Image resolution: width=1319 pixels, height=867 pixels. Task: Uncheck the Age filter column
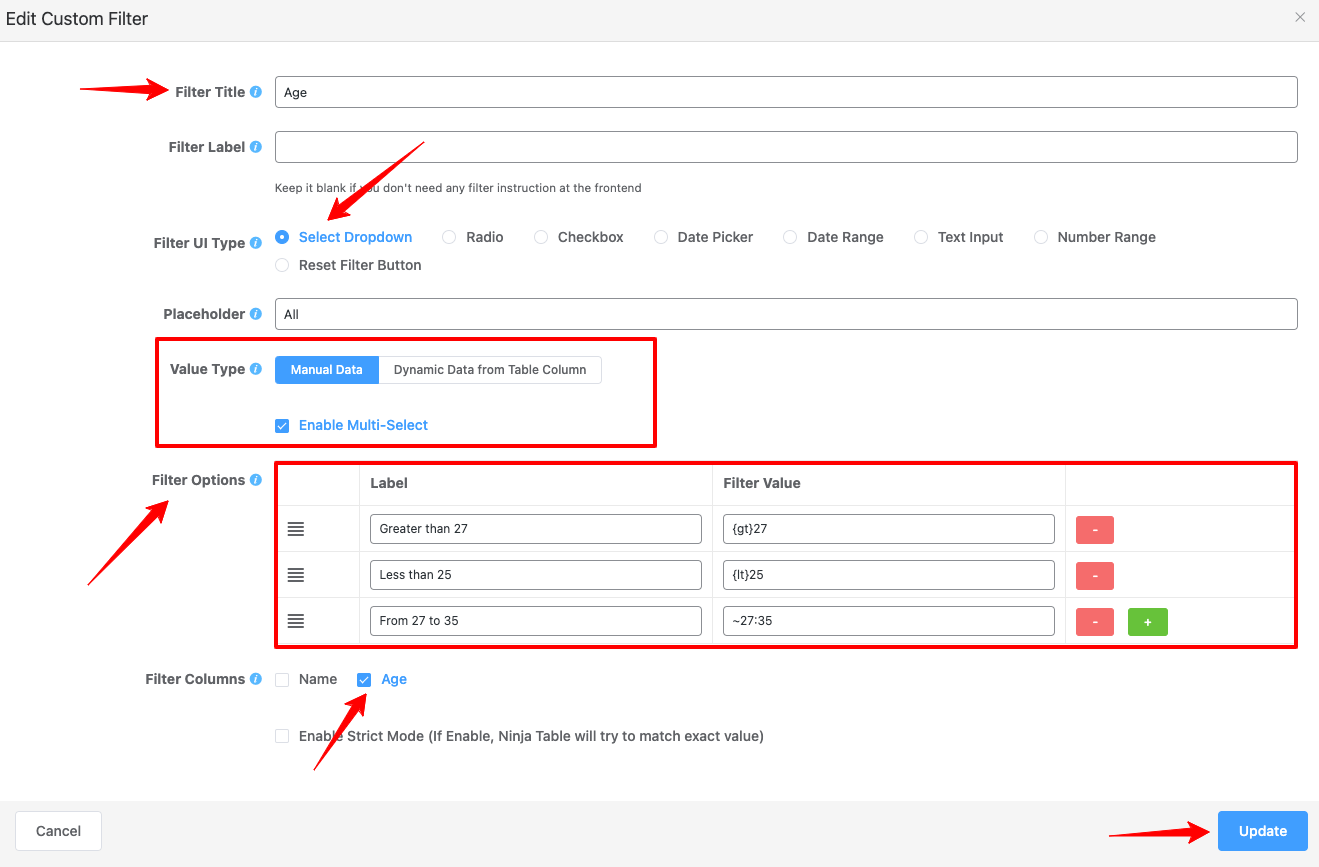point(364,679)
